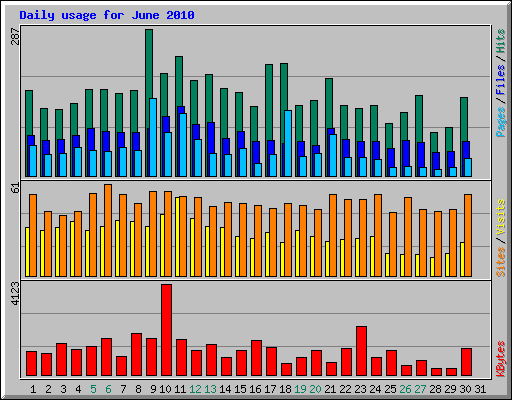Click day 12 weekend label on the x-axis
Screen dimensions: 512x400
tap(195, 389)
